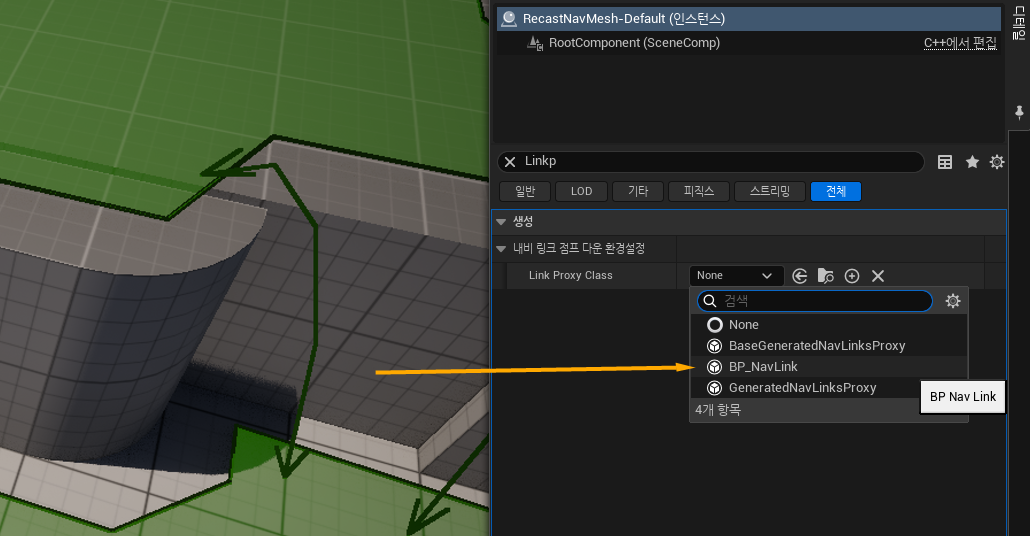This screenshot has height=536, width=1030.
Task: Select the 전체 filter tab
Action: 836,191
